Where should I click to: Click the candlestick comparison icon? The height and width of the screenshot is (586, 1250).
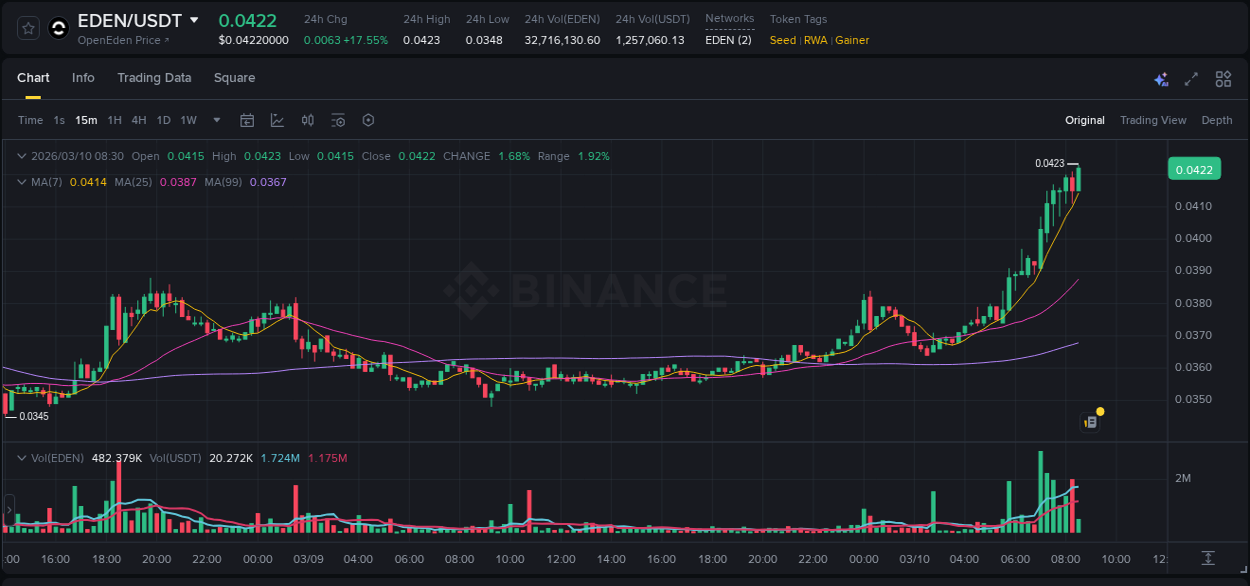(307, 120)
